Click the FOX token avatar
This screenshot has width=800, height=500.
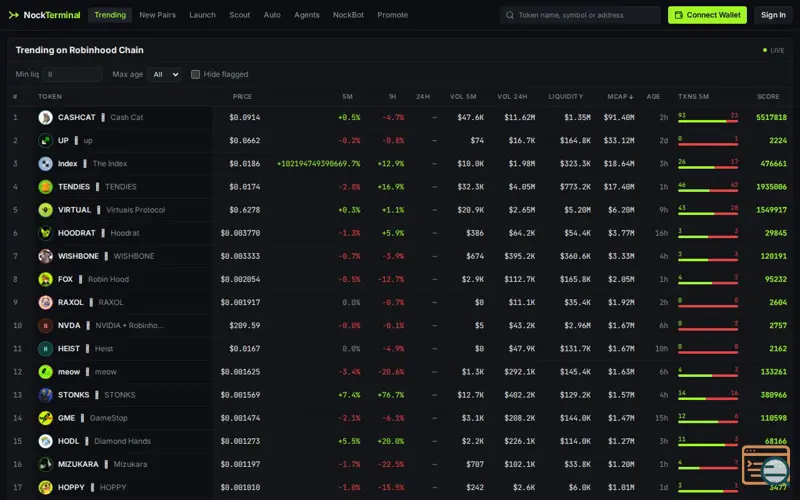[45, 279]
